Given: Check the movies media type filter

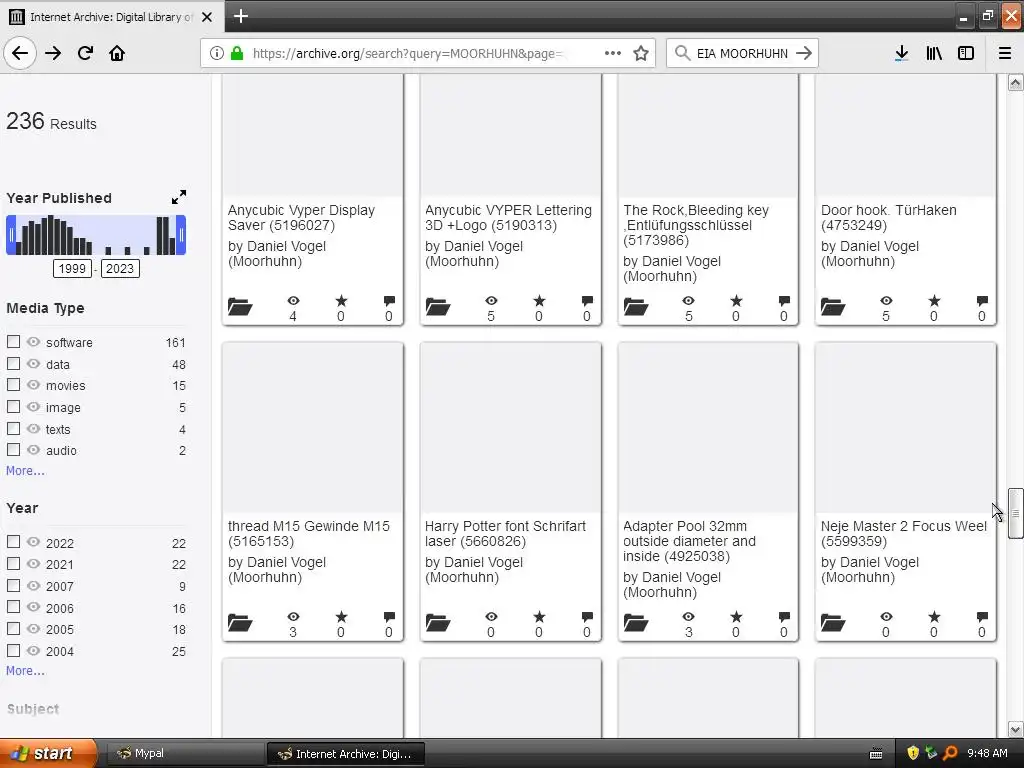Looking at the screenshot, I should click(13, 385).
